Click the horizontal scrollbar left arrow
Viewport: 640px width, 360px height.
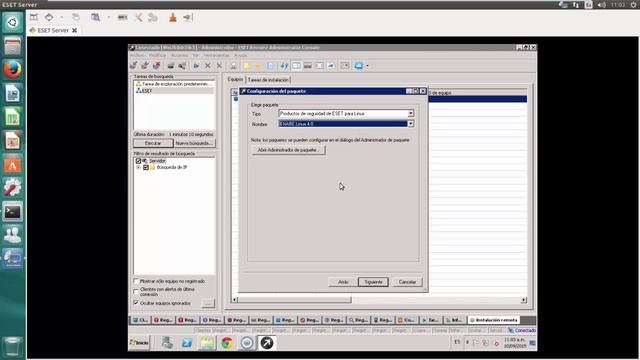pos(235,300)
